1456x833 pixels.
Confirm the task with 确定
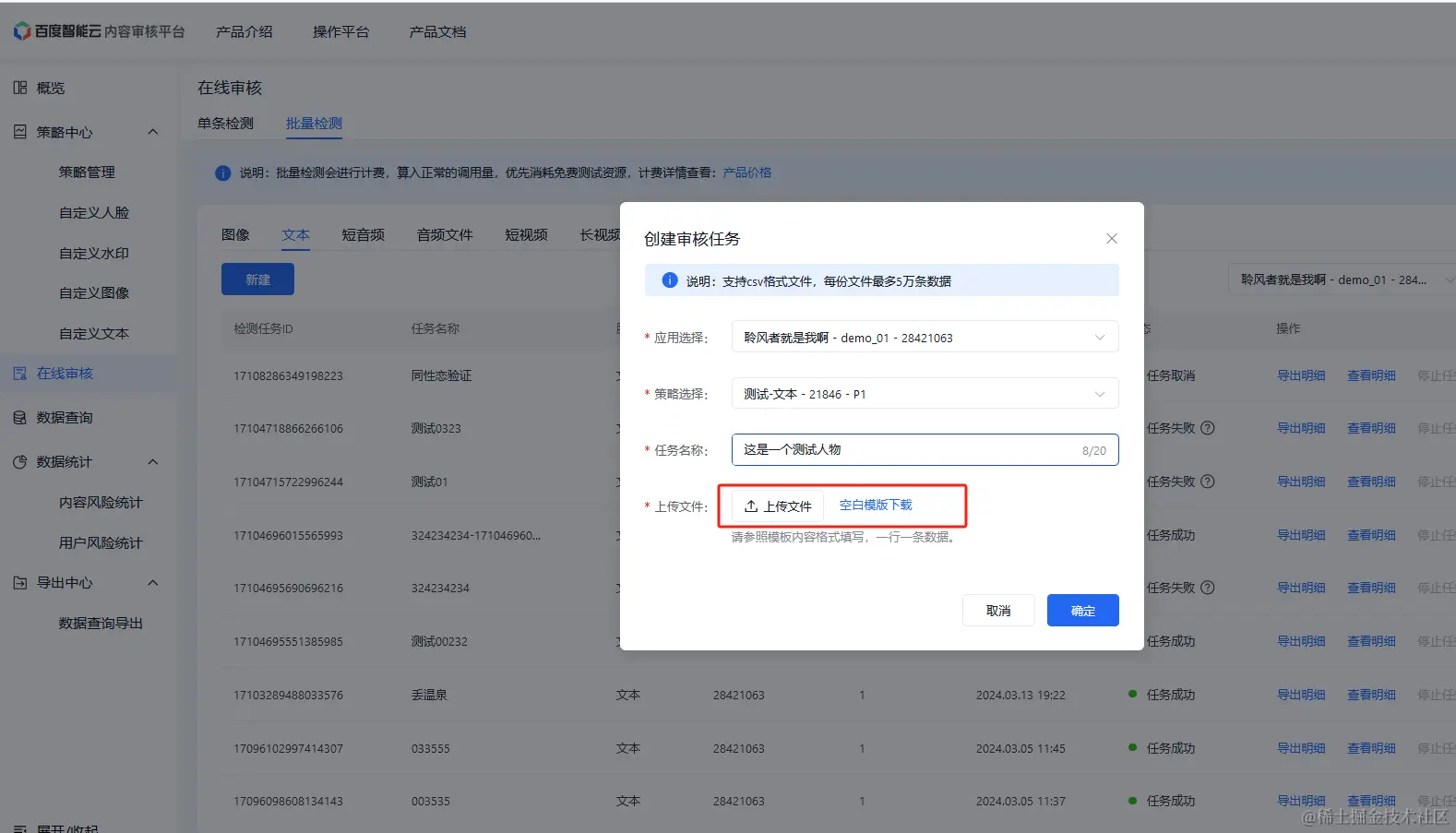point(1083,611)
